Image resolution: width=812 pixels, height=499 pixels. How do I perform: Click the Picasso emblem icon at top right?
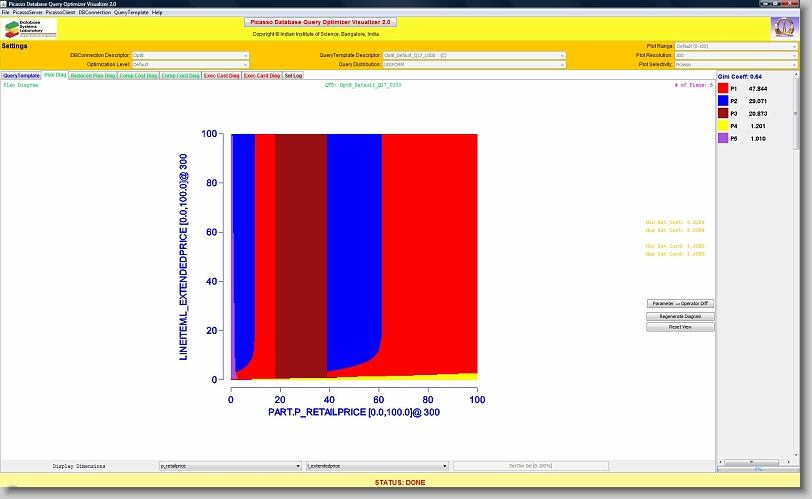pyautogui.click(x=784, y=27)
